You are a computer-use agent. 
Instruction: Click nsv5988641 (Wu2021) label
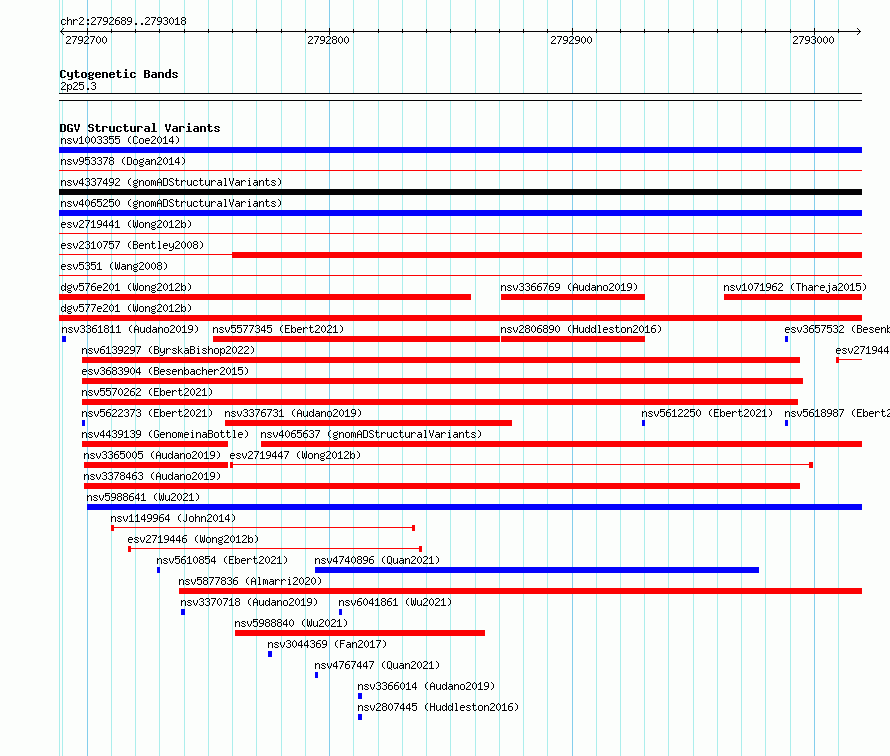point(143,497)
